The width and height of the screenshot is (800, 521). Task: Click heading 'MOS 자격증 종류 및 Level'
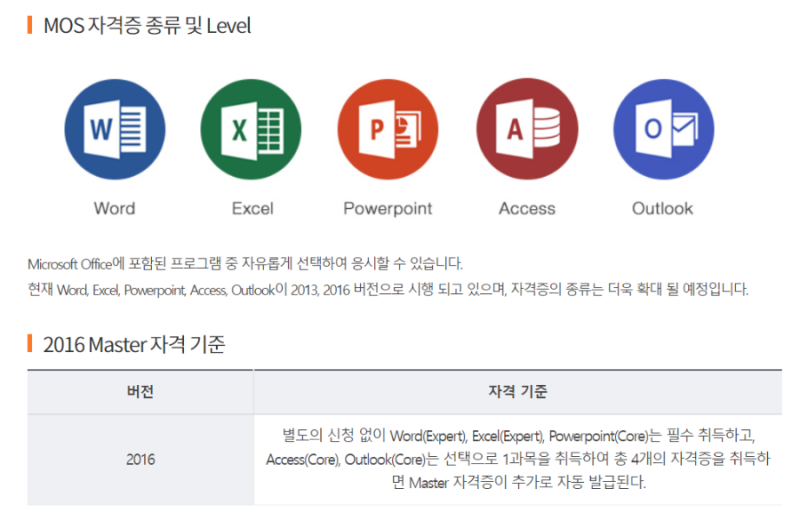[147, 26]
